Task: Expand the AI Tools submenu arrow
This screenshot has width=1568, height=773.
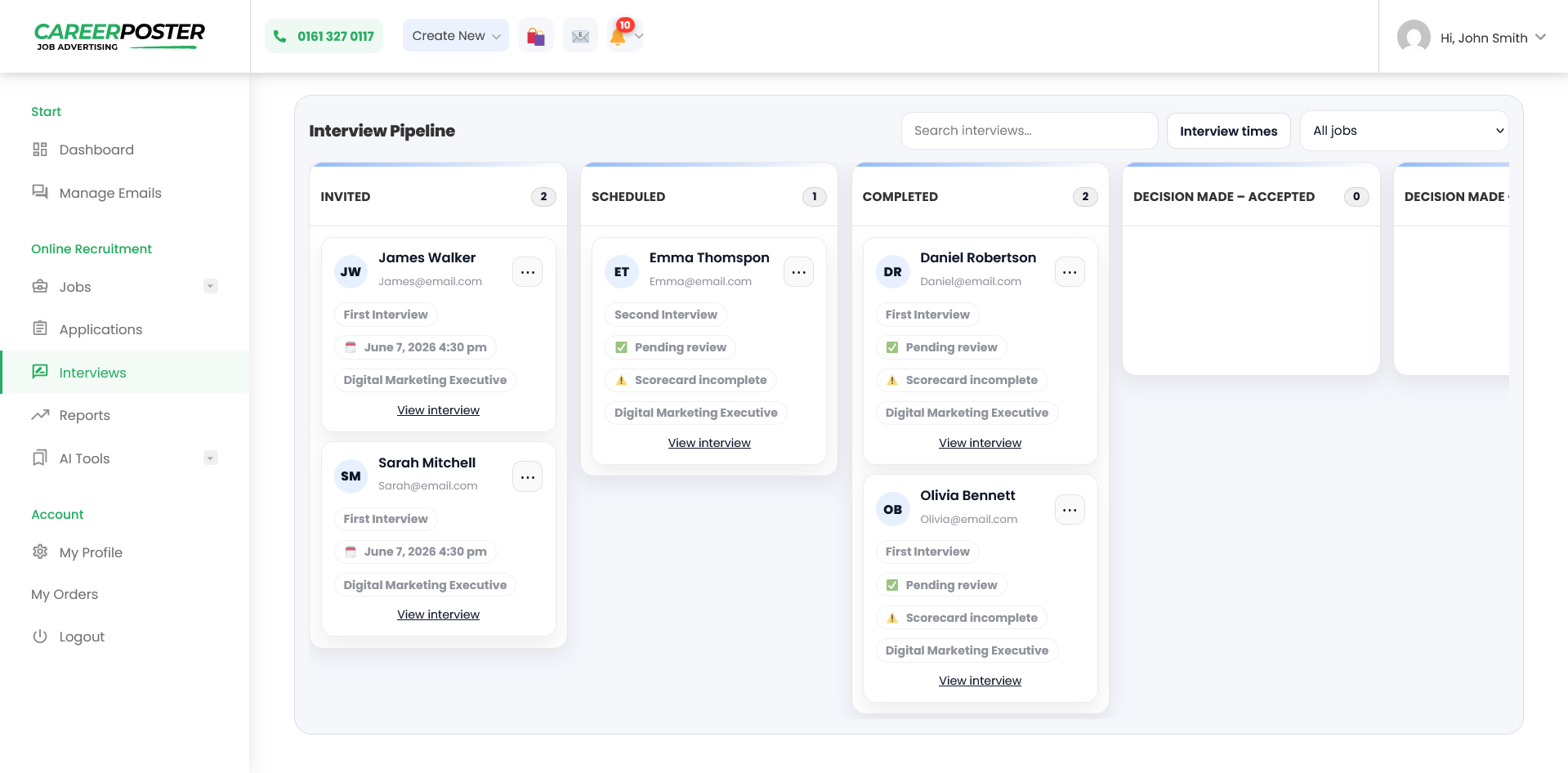Action: click(211, 458)
